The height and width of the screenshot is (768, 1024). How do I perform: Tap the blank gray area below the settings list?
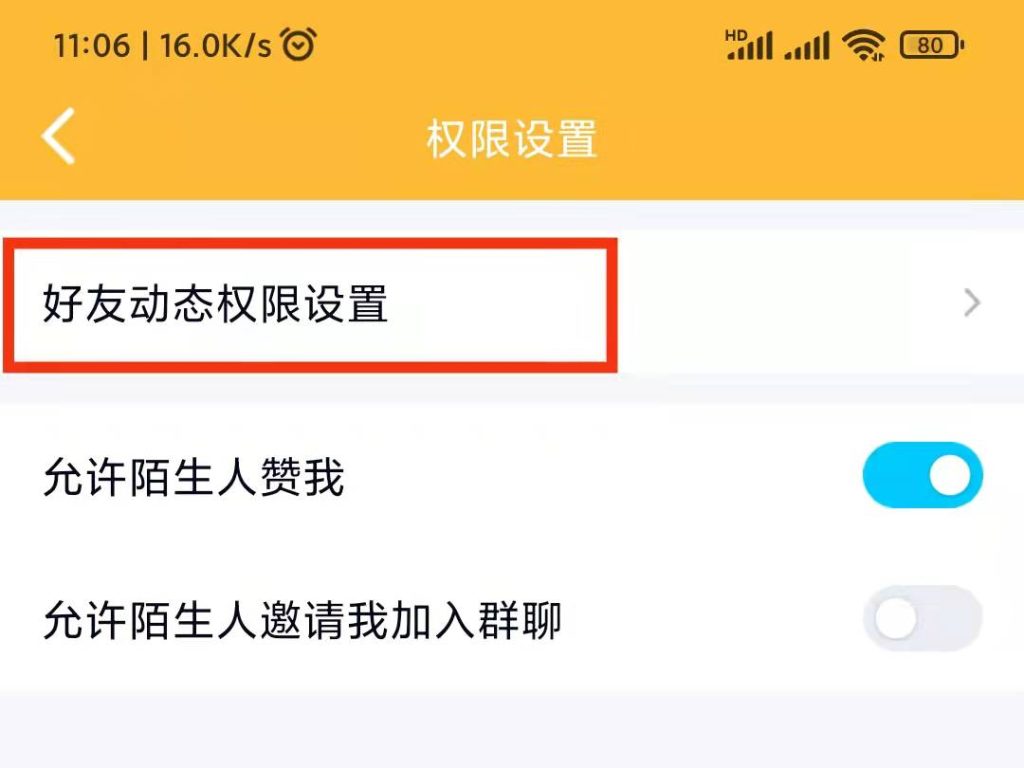coord(512,731)
